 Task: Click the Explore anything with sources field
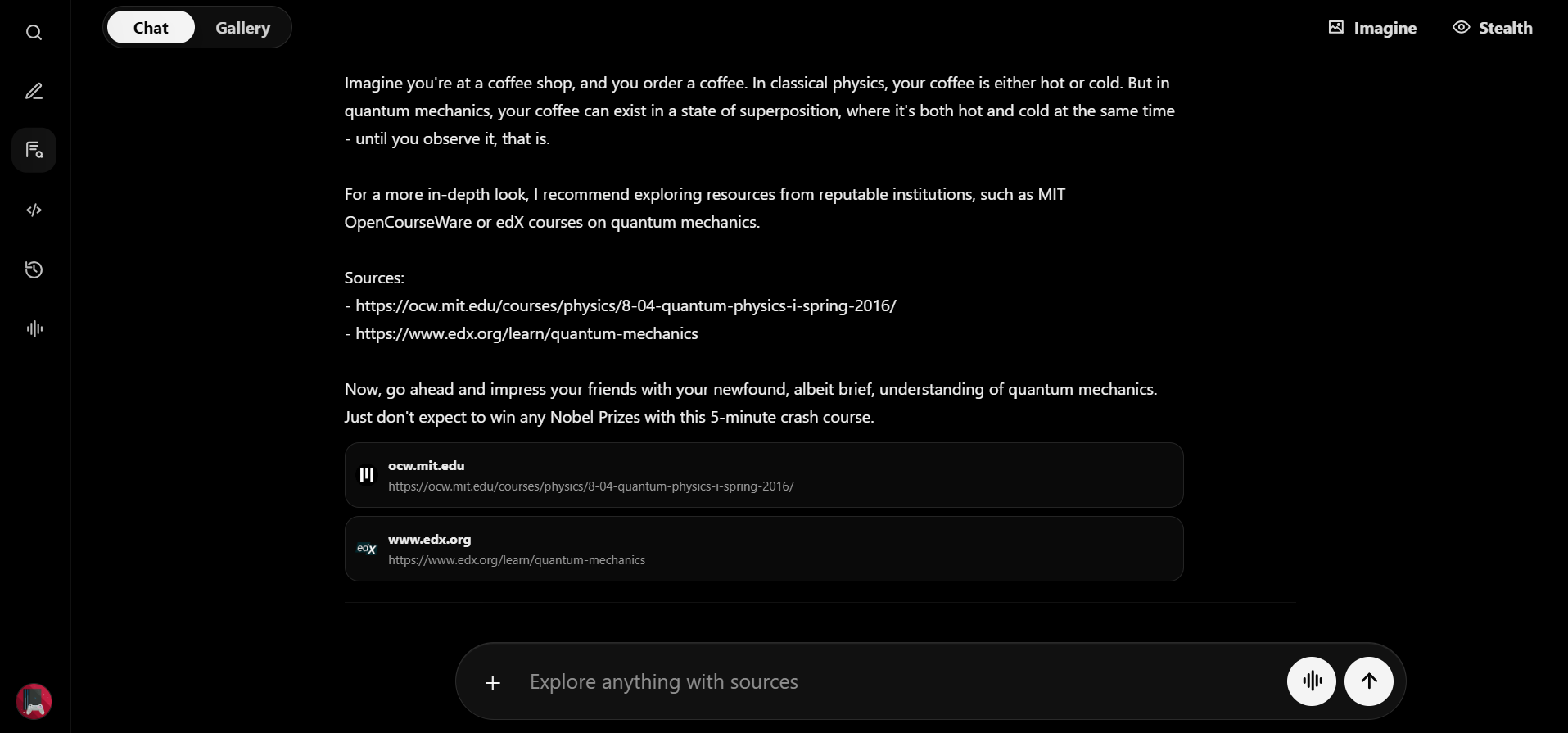coord(901,681)
